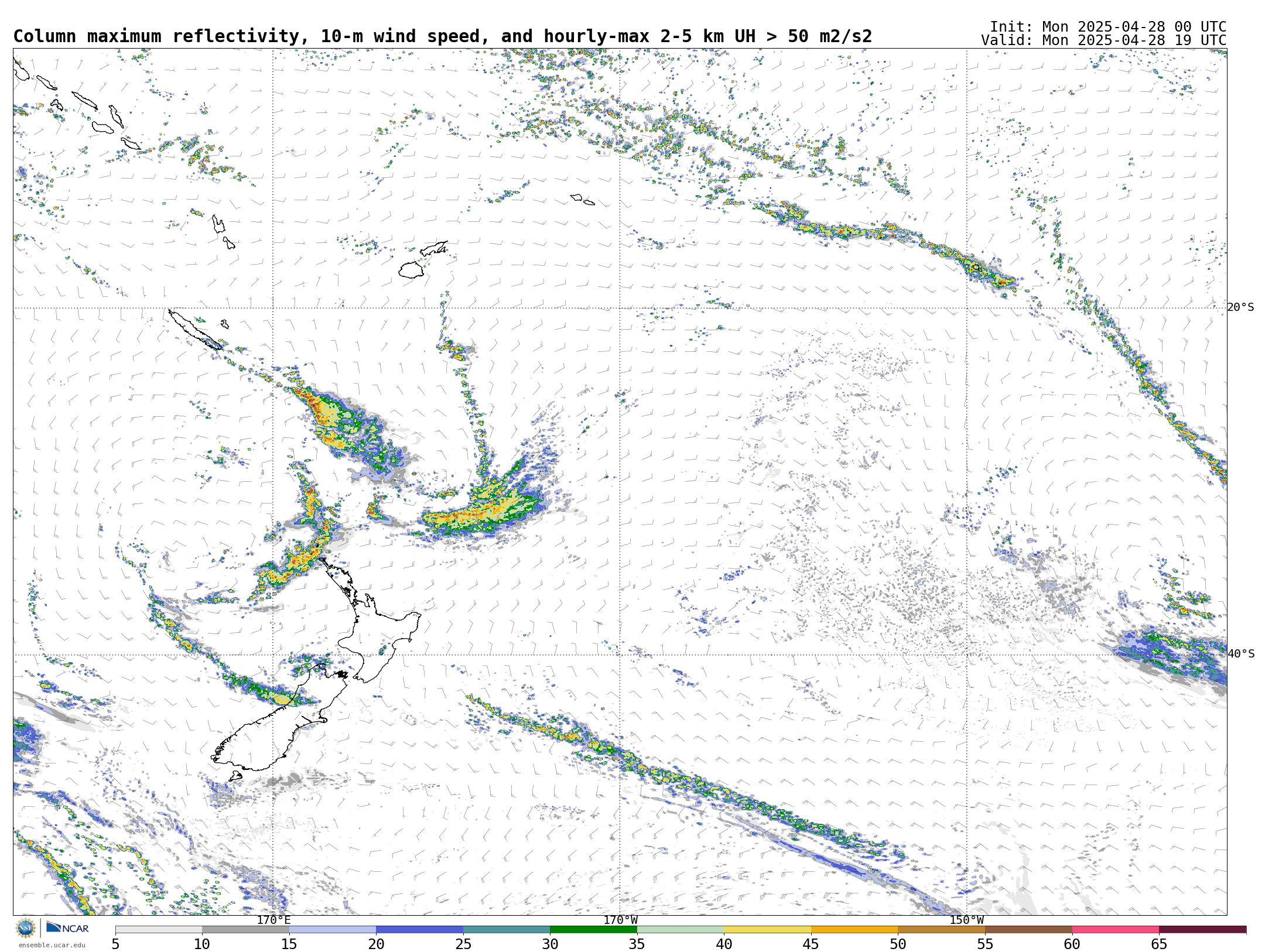Click the 'Valid: Mon 2025-04-28 19 UTC' text
Screen dimensions: 1265x952
(x=1104, y=40)
